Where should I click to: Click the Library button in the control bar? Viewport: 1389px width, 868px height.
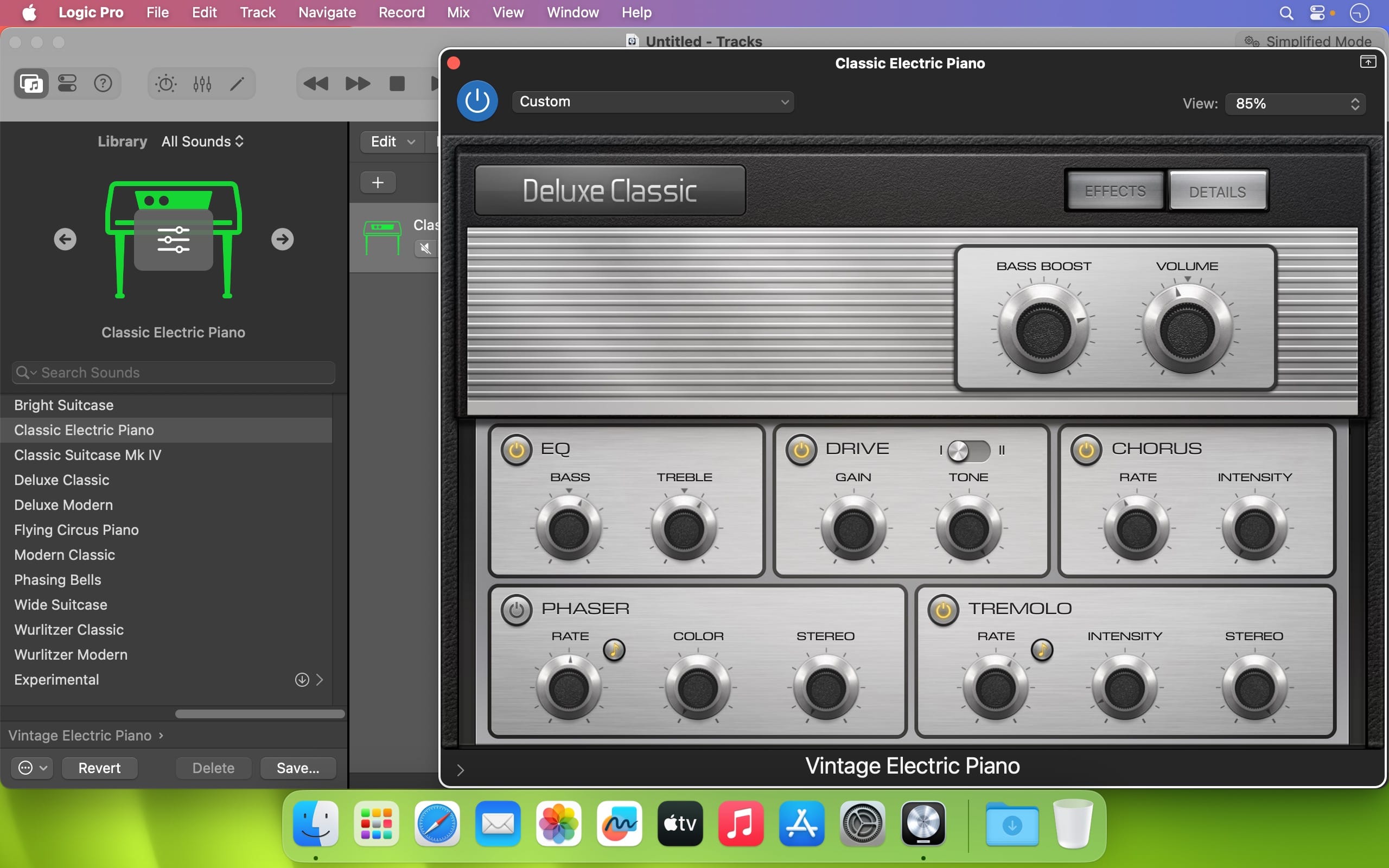coord(31,84)
